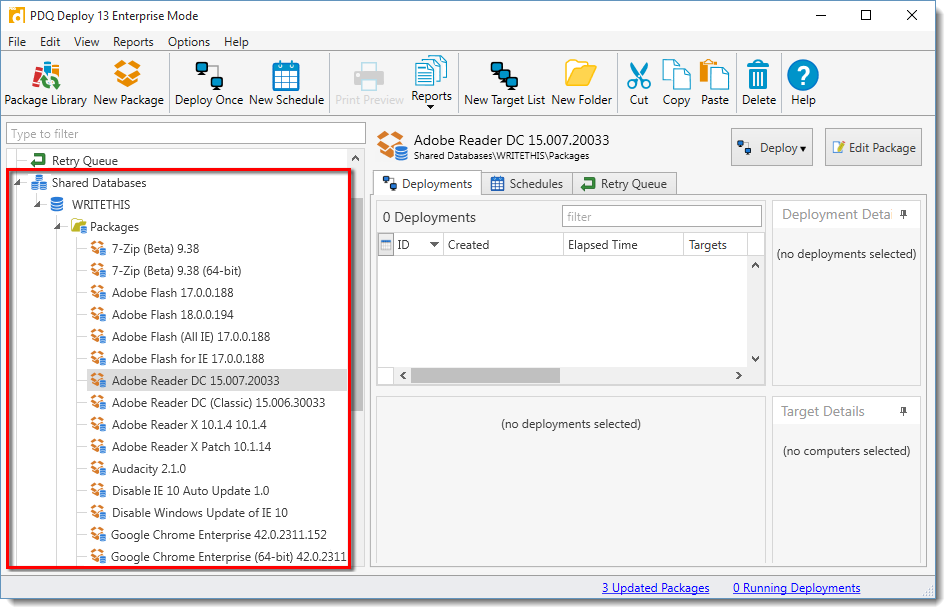Pin the Deployment Details panel

(x=904, y=215)
